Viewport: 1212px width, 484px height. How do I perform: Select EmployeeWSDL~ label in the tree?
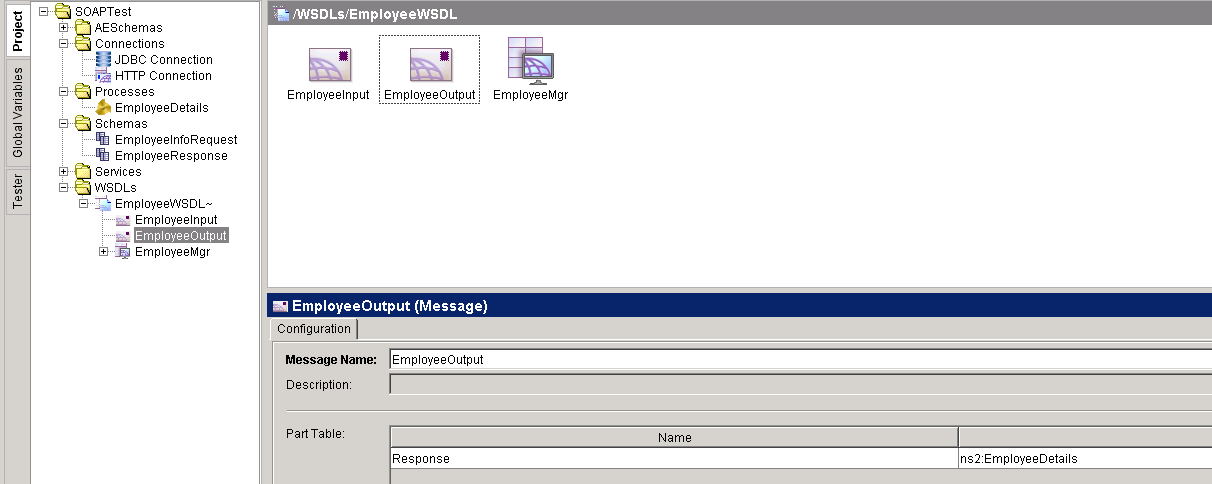click(x=164, y=204)
